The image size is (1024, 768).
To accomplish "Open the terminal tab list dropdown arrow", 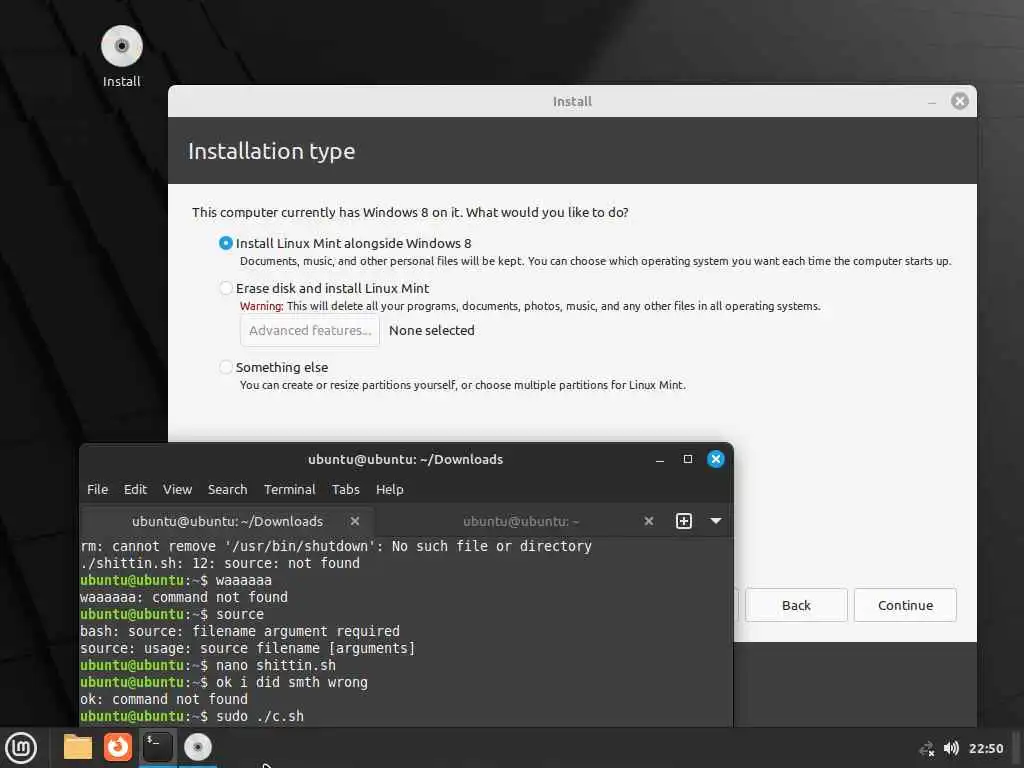I will click(x=716, y=521).
